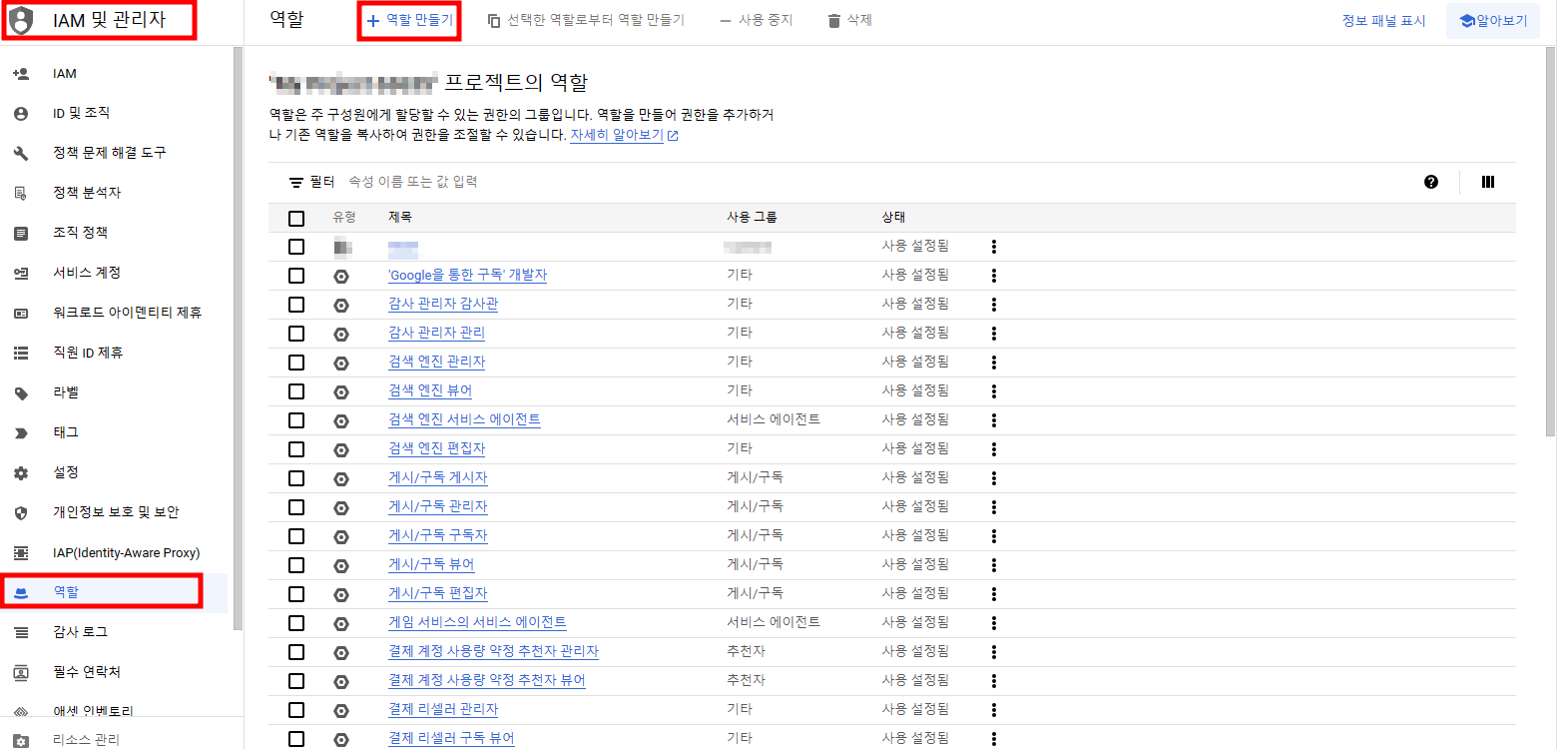This screenshot has width=1568, height=749.
Task: Click 역할 만들기 button
Action: 409,20
